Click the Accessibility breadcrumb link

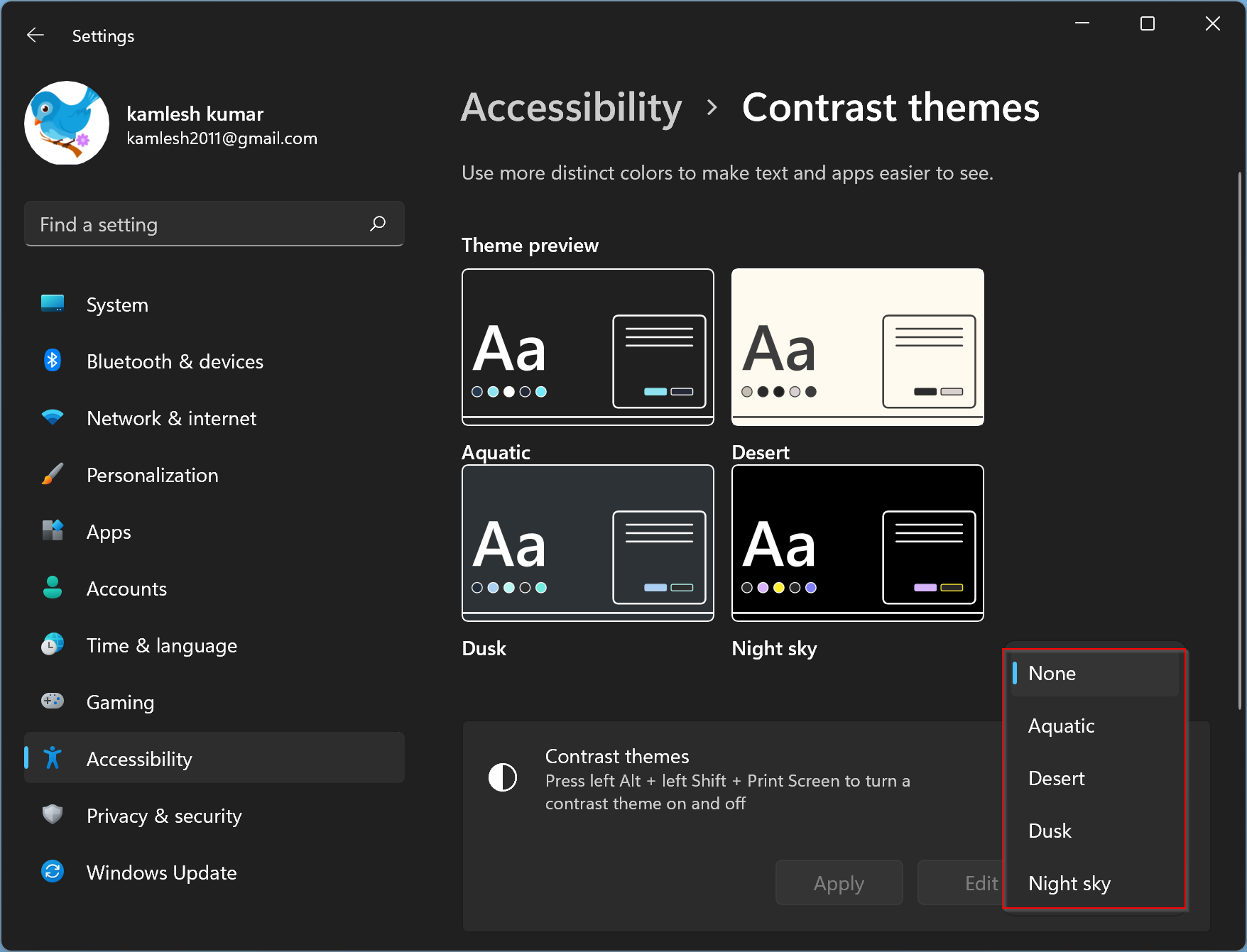(571, 108)
